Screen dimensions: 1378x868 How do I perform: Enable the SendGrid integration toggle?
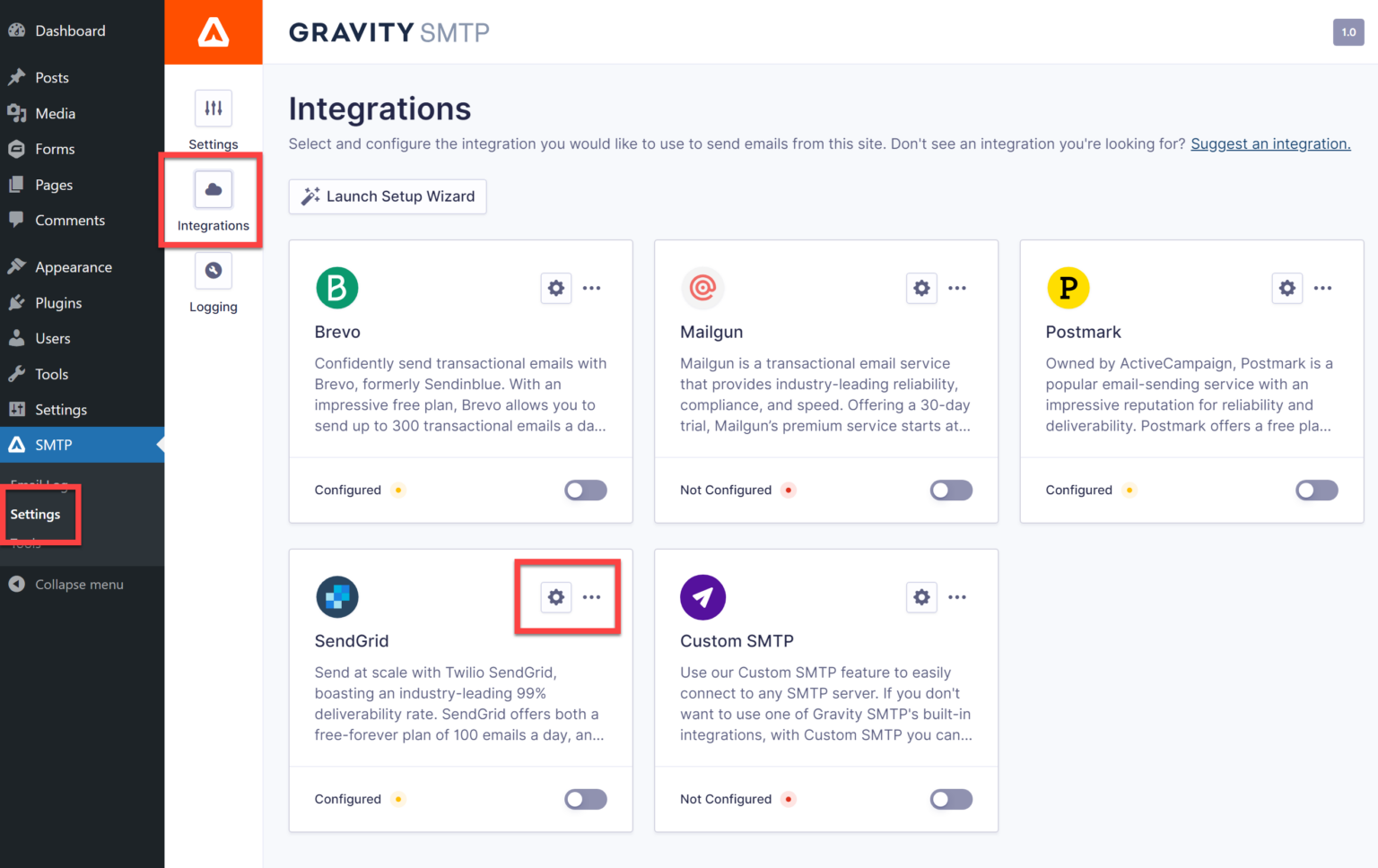coord(585,799)
